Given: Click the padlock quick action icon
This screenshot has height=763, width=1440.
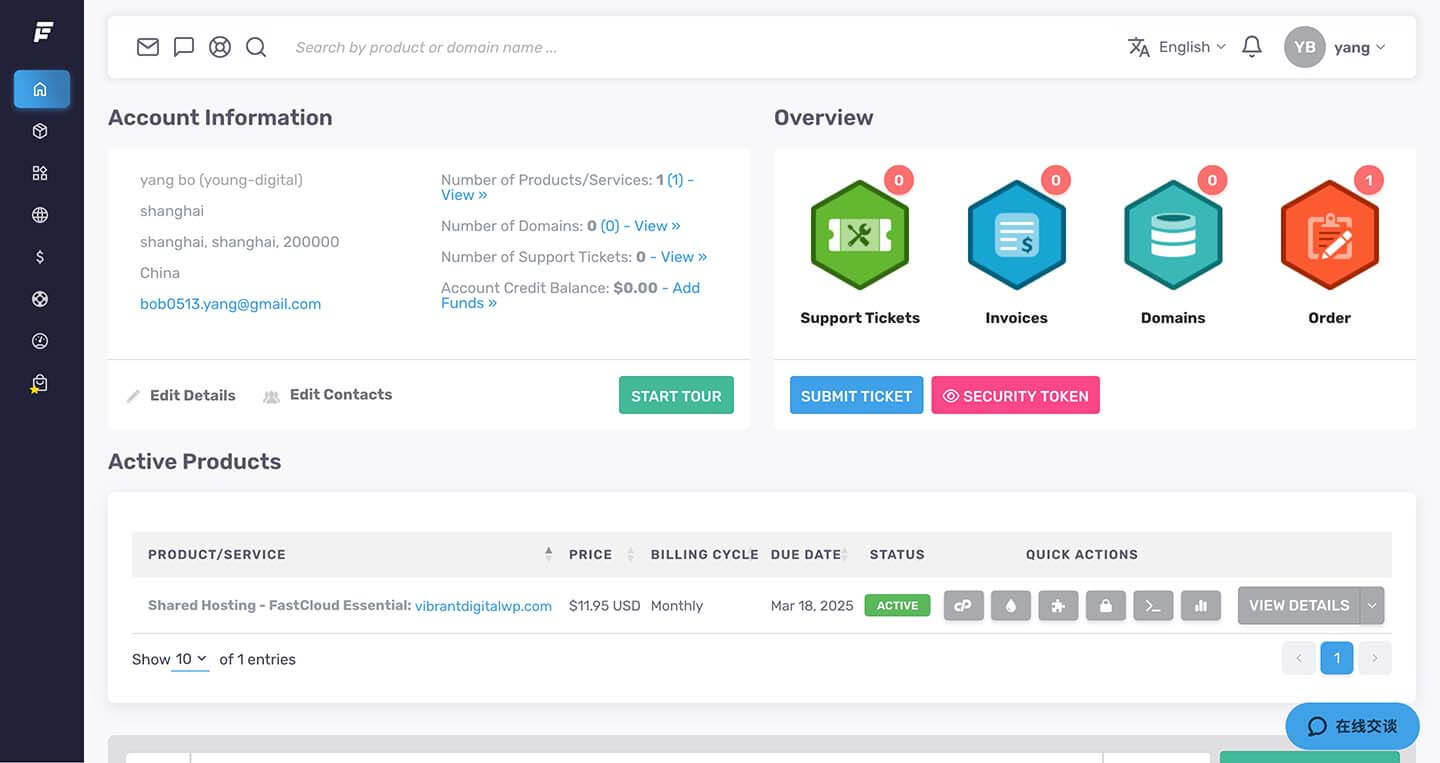Looking at the screenshot, I should click(1106, 606).
